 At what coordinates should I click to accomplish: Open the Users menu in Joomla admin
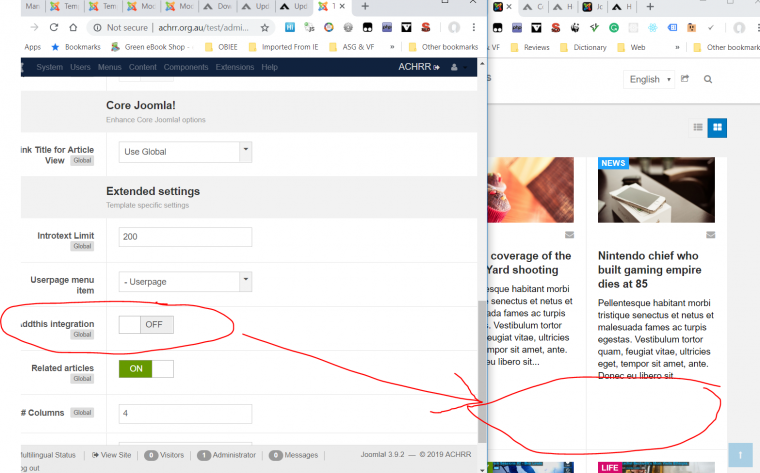[80, 67]
